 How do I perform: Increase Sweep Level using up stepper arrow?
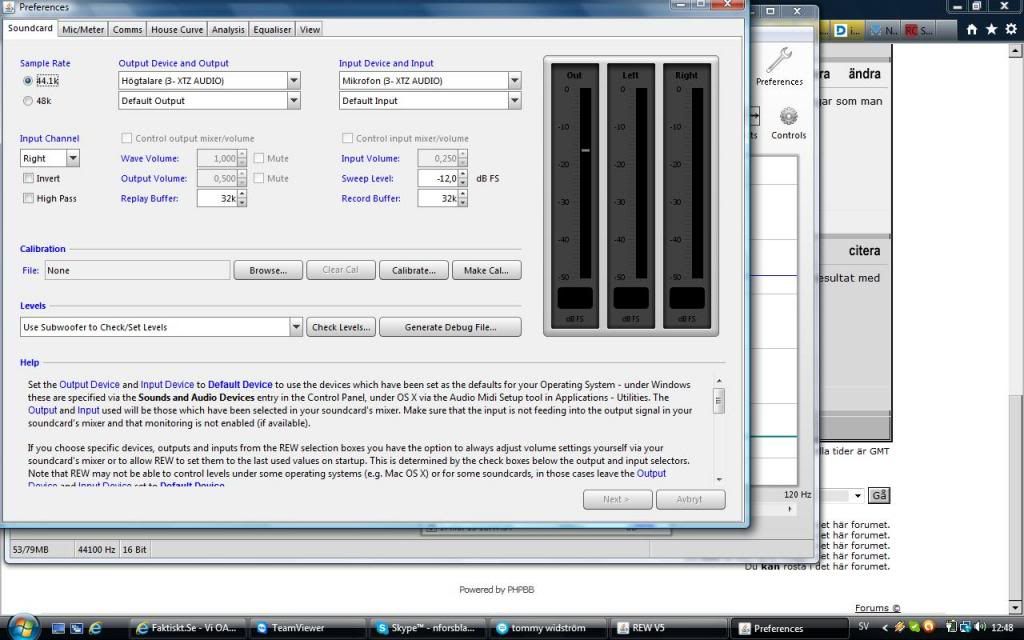[x=463, y=174]
